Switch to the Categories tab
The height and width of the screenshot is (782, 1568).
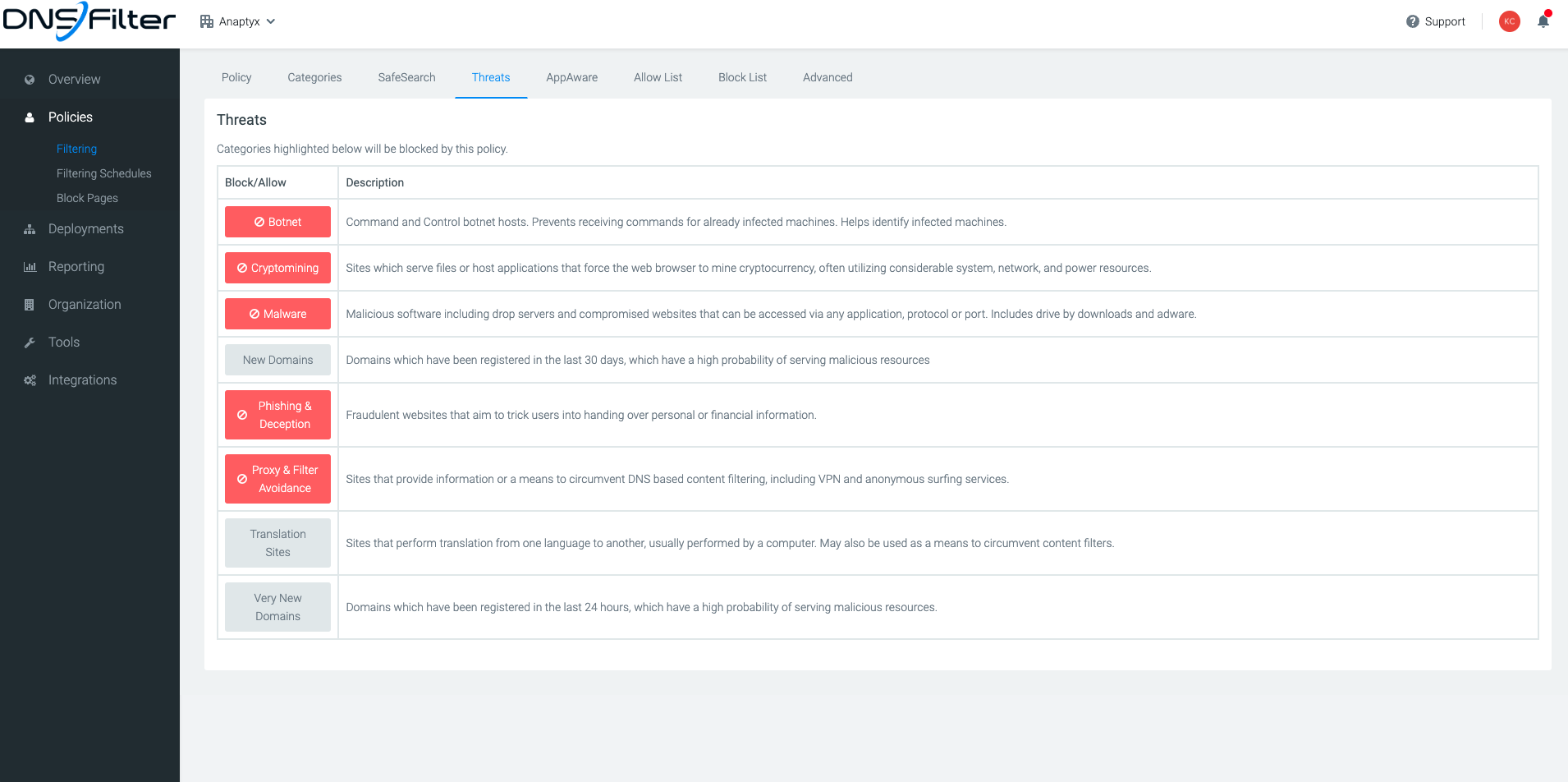(x=314, y=77)
